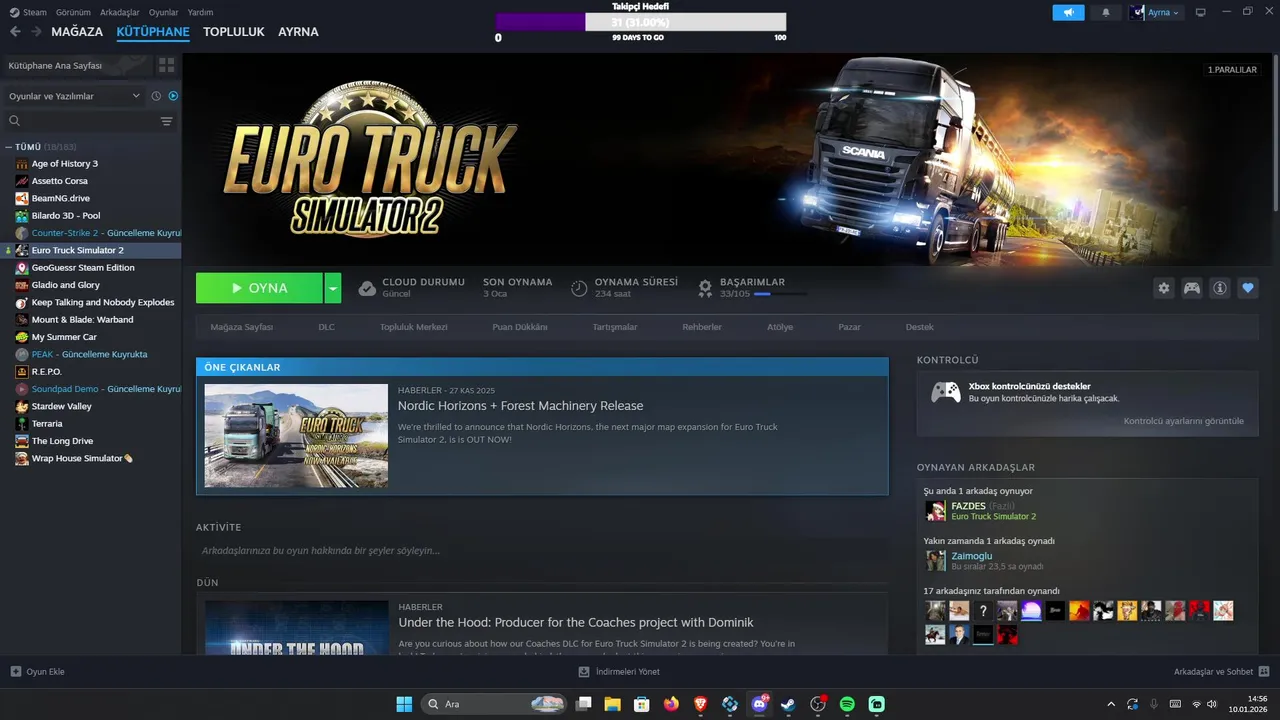
Task: Open game settings gear icon
Action: tap(1163, 288)
